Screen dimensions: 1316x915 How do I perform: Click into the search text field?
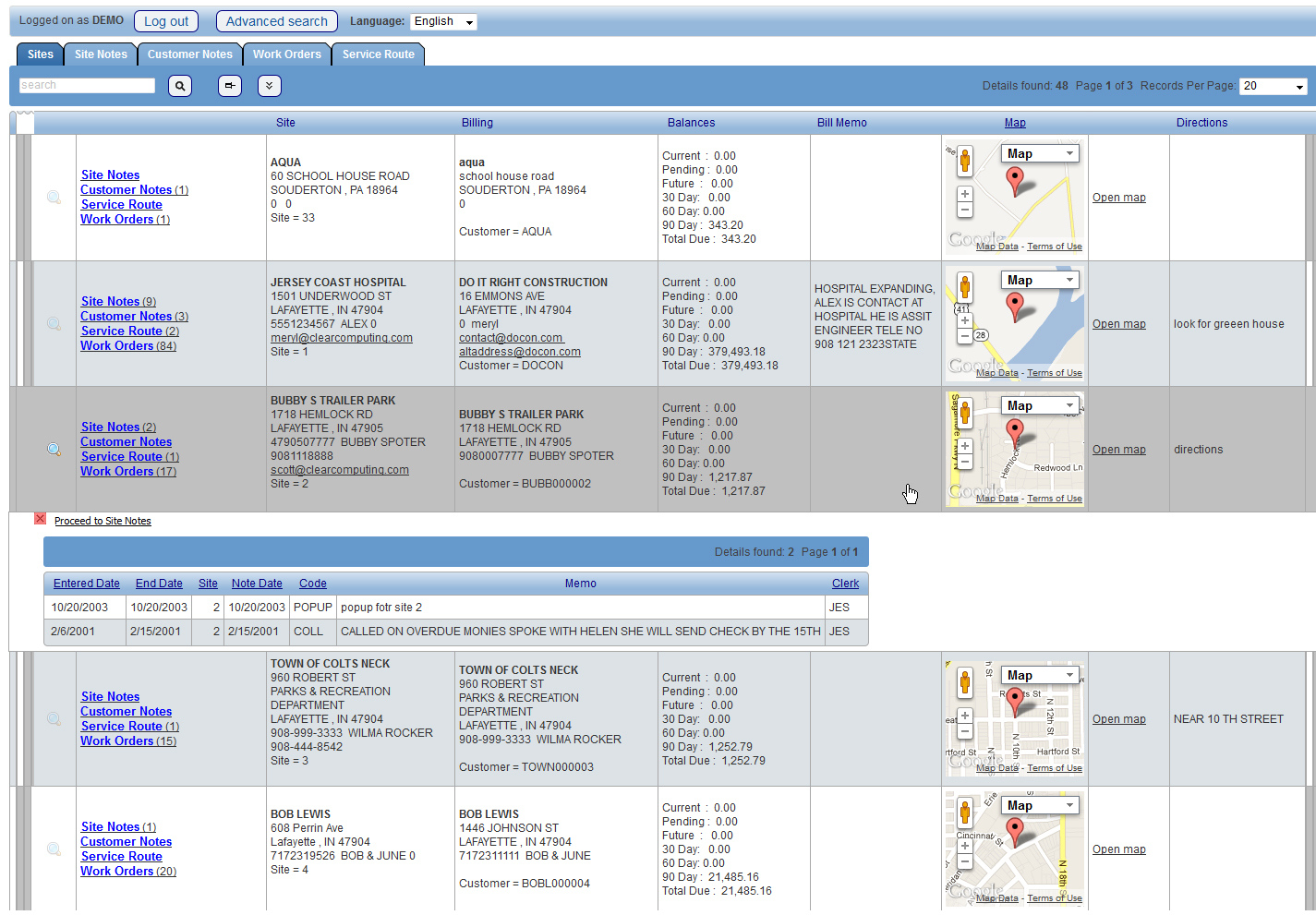[88, 86]
